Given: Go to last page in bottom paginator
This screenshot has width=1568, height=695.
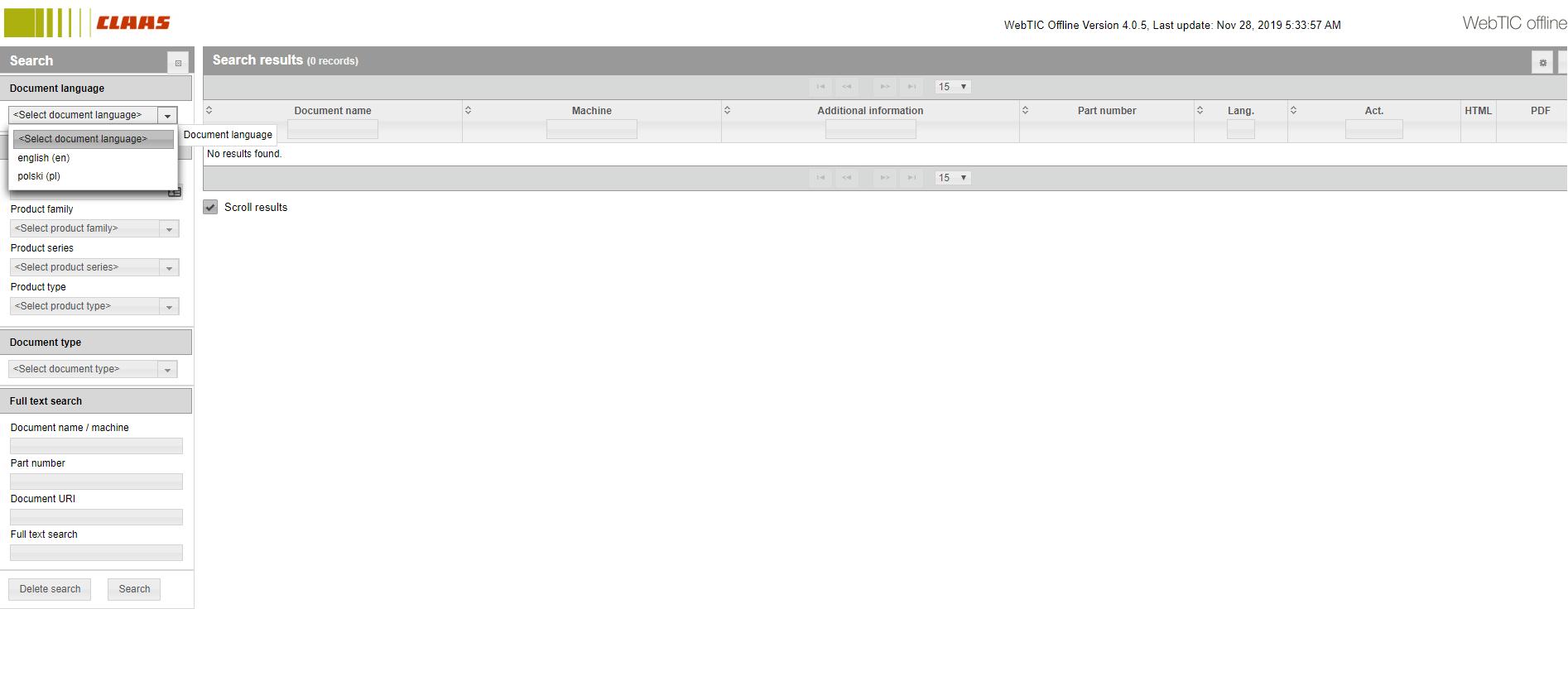Looking at the screenshot, I should (911, 178).
